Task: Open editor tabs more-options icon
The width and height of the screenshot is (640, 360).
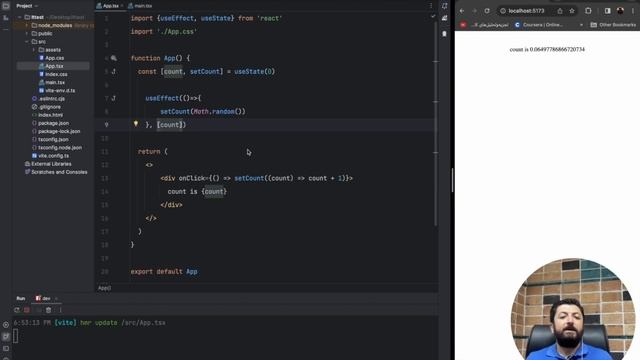Action: click(x=431, y=6)
